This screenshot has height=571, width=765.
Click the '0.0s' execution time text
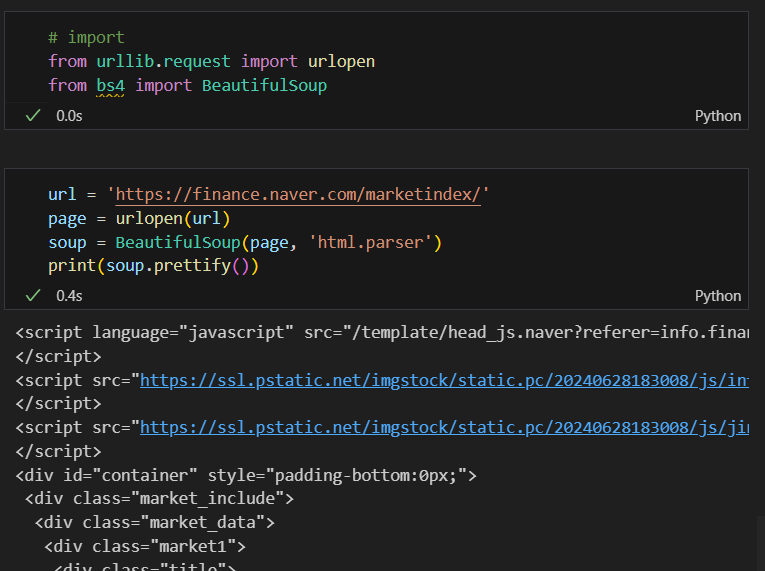tap(69, 116)
